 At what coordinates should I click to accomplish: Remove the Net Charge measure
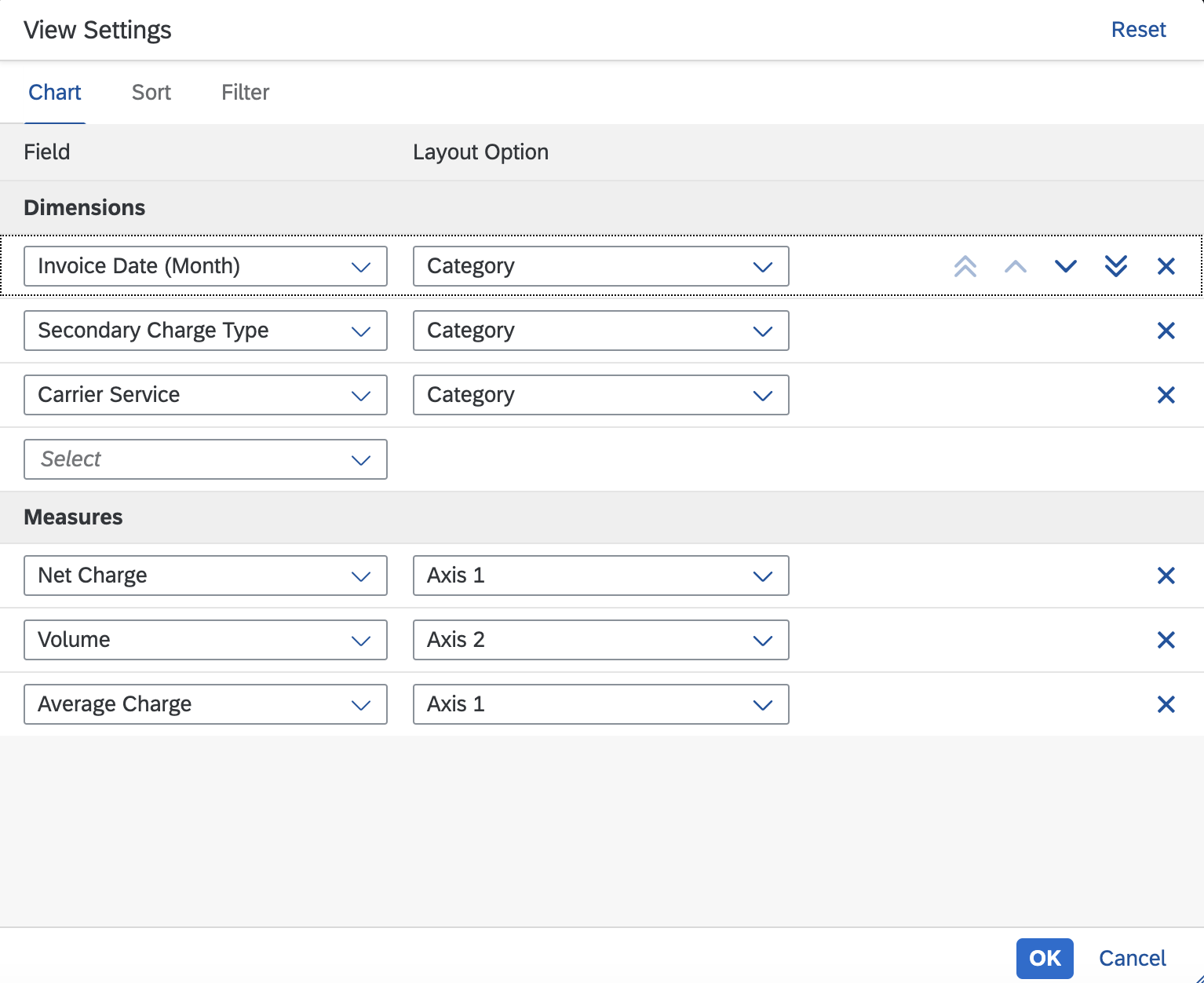pyautogui.click(x=1166, y=576)
